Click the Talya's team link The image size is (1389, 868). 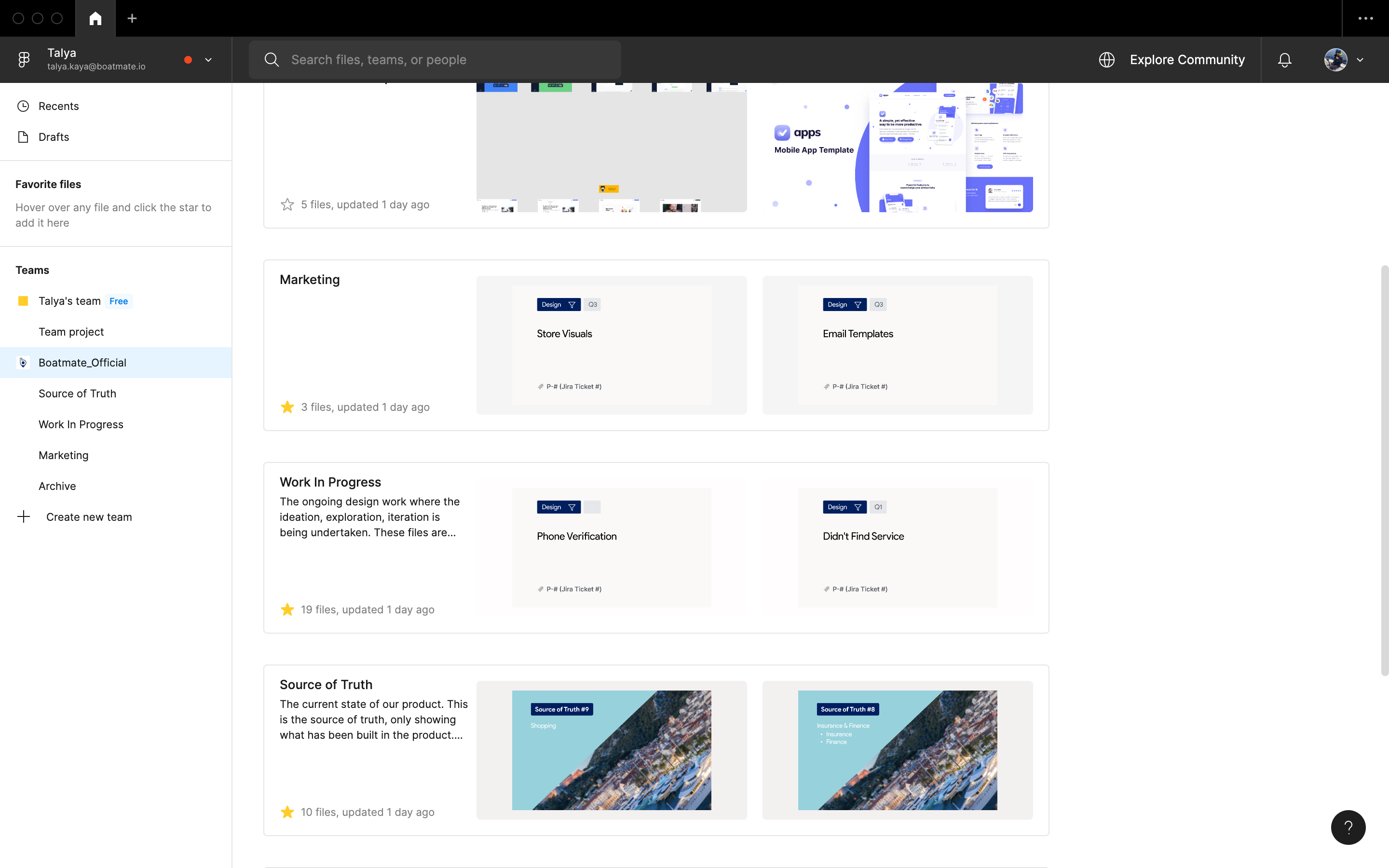69,301
